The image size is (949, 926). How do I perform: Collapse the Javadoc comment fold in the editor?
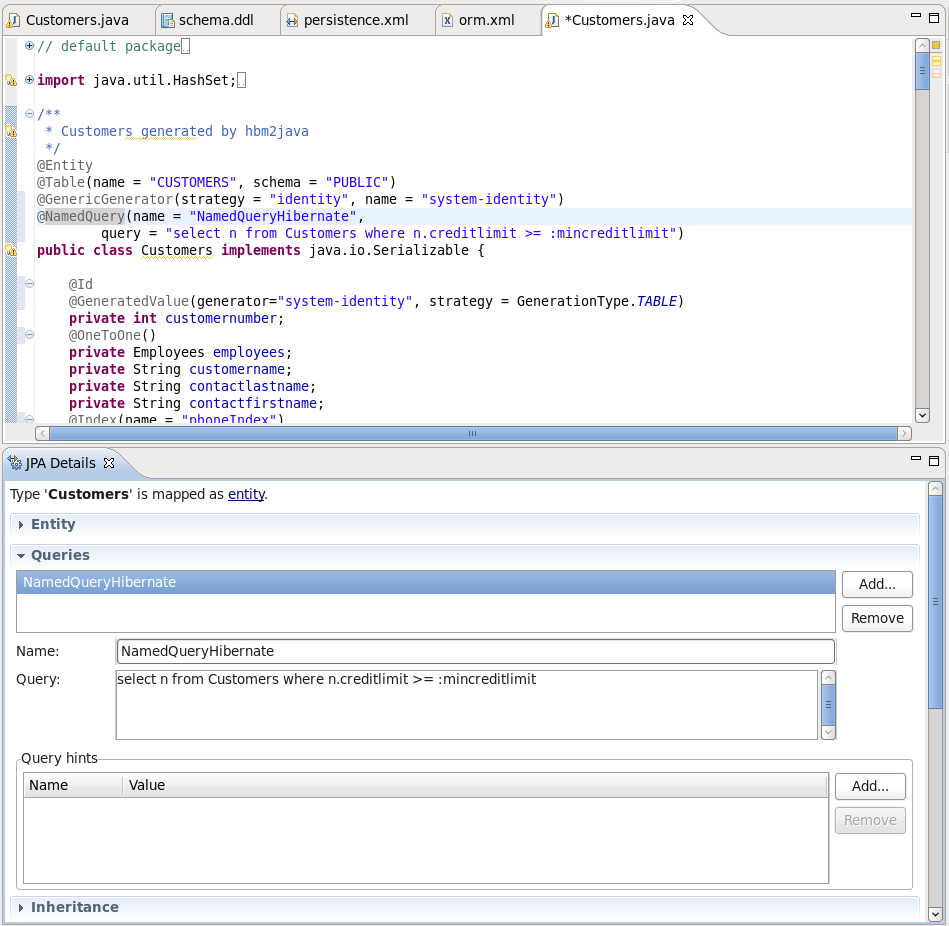27,113
